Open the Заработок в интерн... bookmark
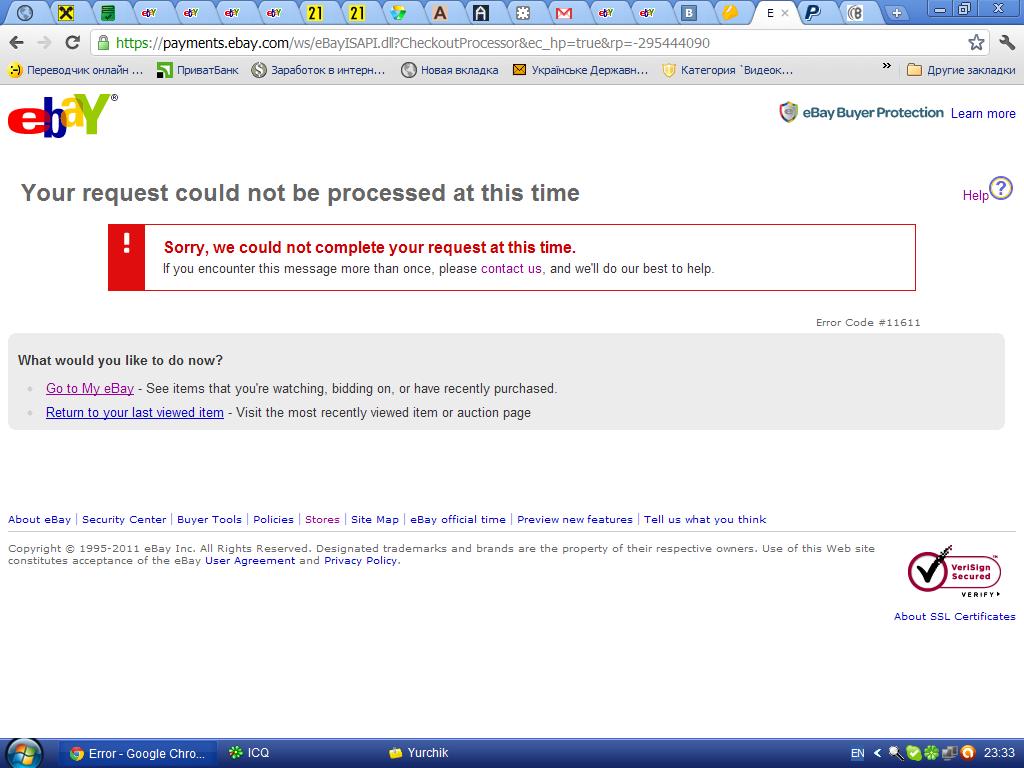 point(319,70)
